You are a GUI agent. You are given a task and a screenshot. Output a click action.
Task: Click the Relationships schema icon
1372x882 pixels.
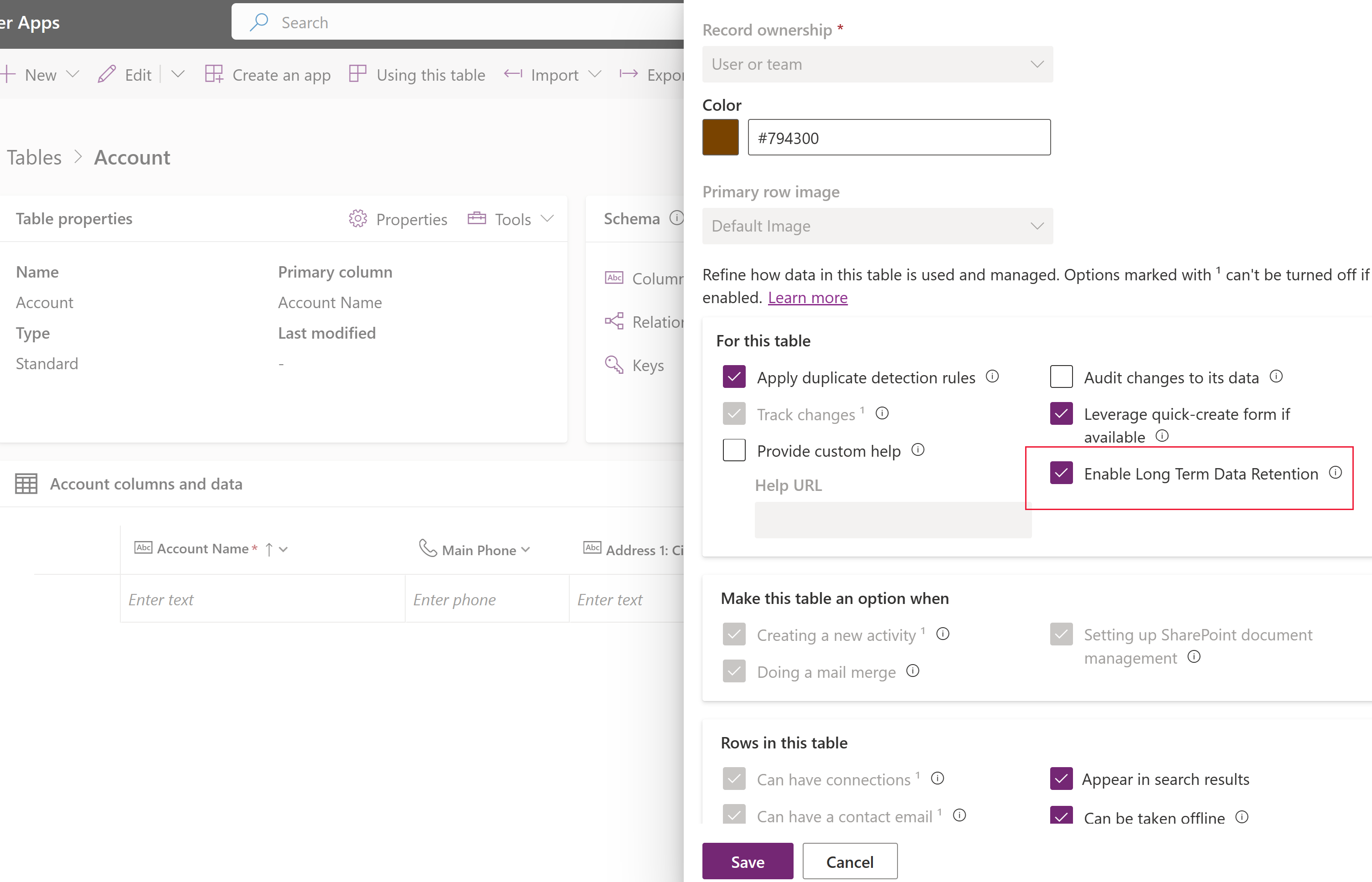coord(614,321)
